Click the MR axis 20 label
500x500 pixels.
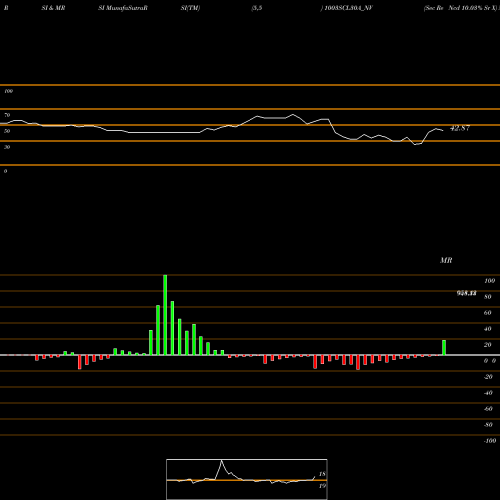[488, 345]
